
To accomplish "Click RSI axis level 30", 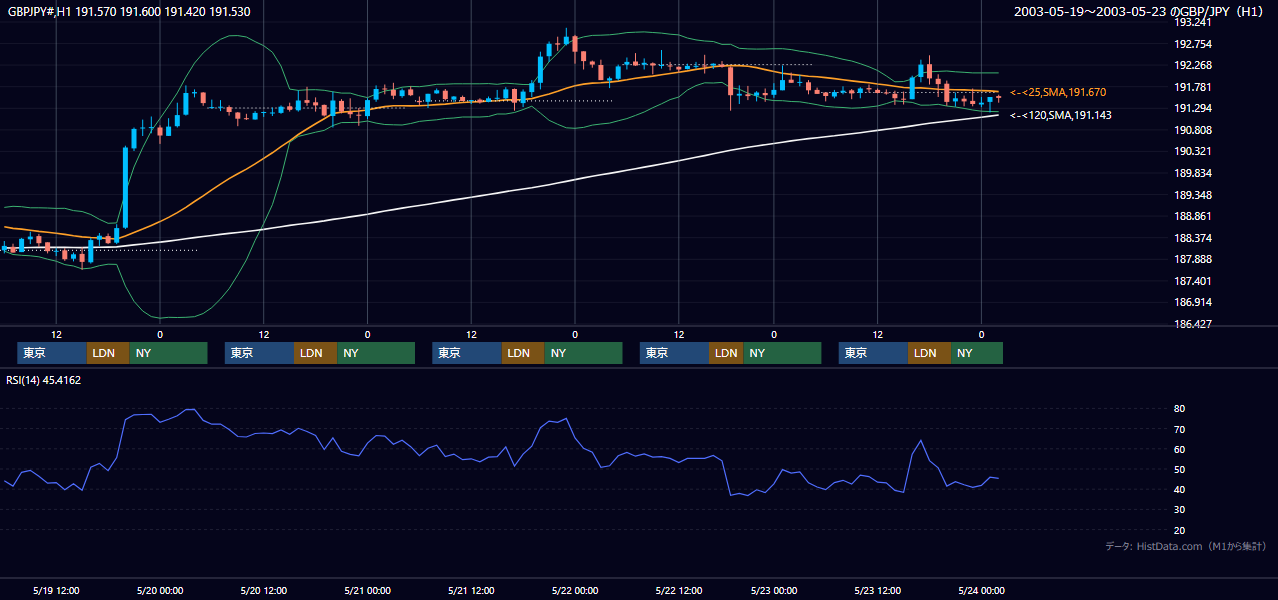I will point(1179,510).
